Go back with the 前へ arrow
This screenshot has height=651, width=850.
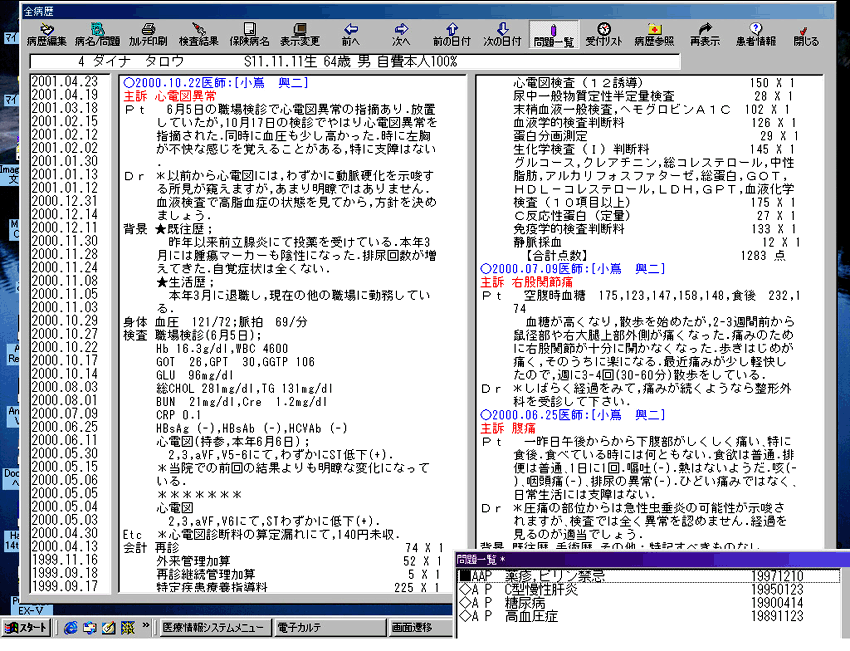[x=351, y=35]
